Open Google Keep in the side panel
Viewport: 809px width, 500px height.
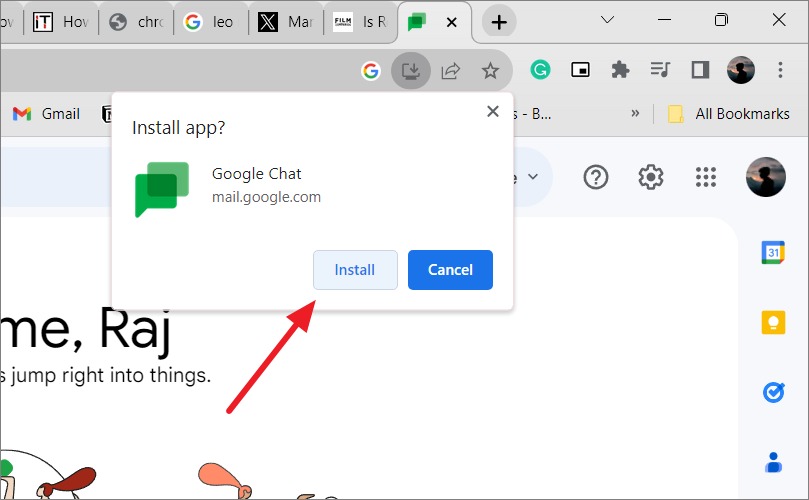click(x=773, y=322)
